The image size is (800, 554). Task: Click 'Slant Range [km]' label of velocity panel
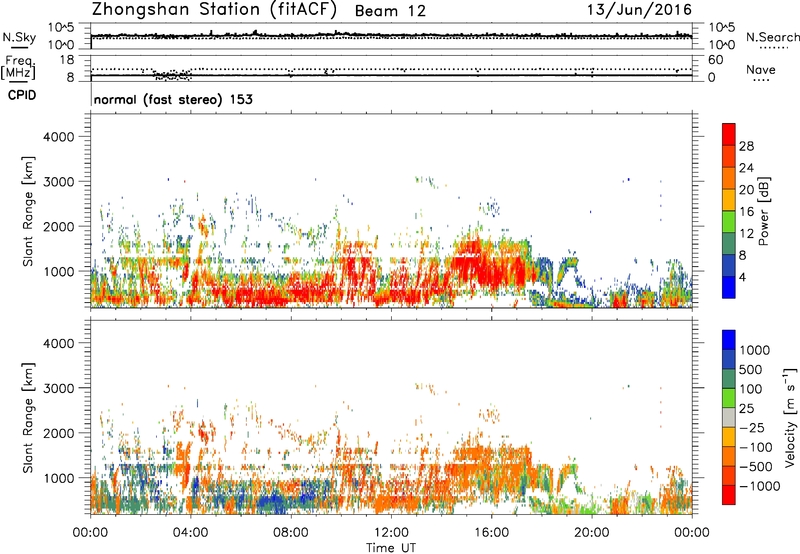28,418
